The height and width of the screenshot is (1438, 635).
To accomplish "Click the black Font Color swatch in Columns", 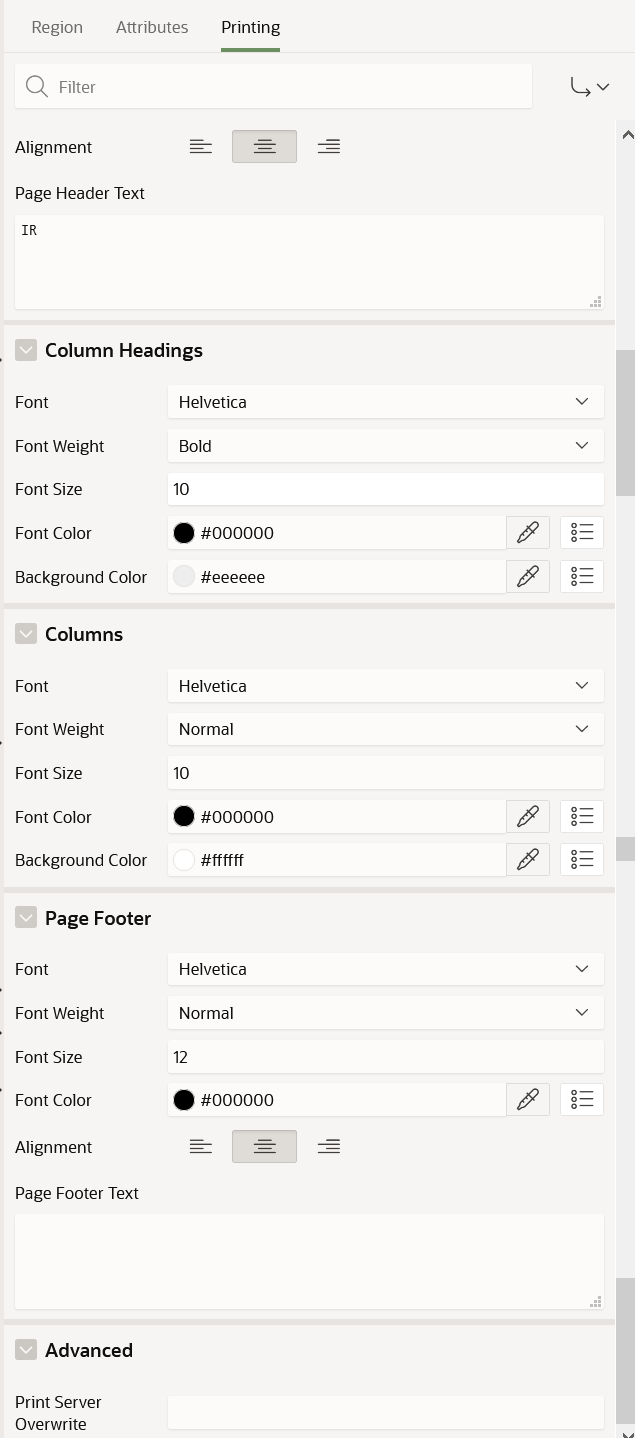I will click(x=184, y=817).
